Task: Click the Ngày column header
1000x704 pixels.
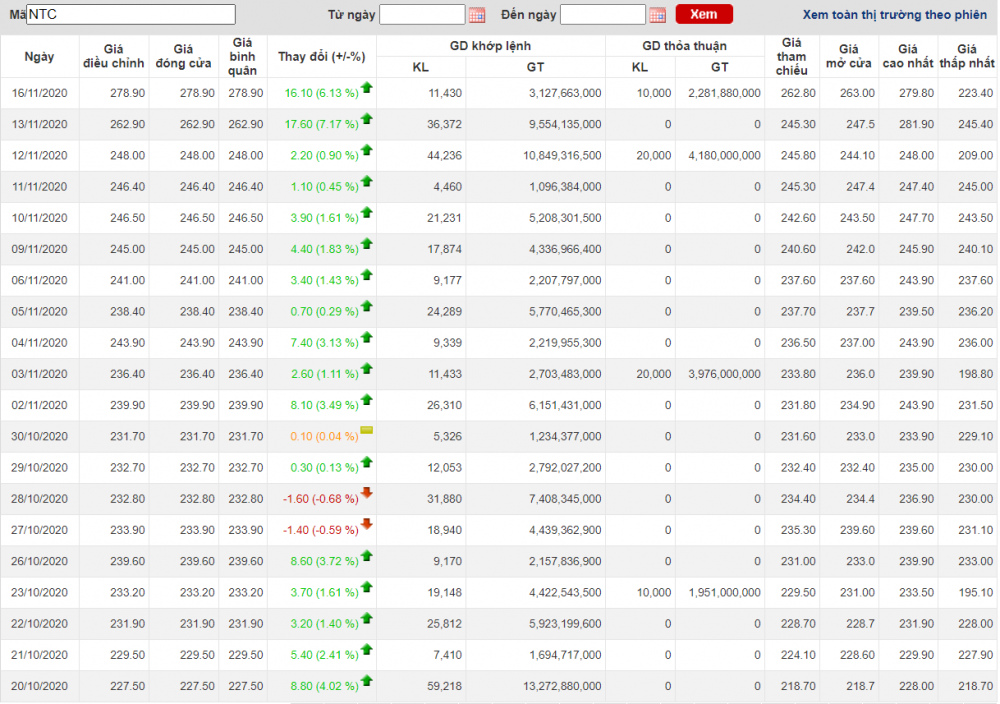Action: [40, 57]
